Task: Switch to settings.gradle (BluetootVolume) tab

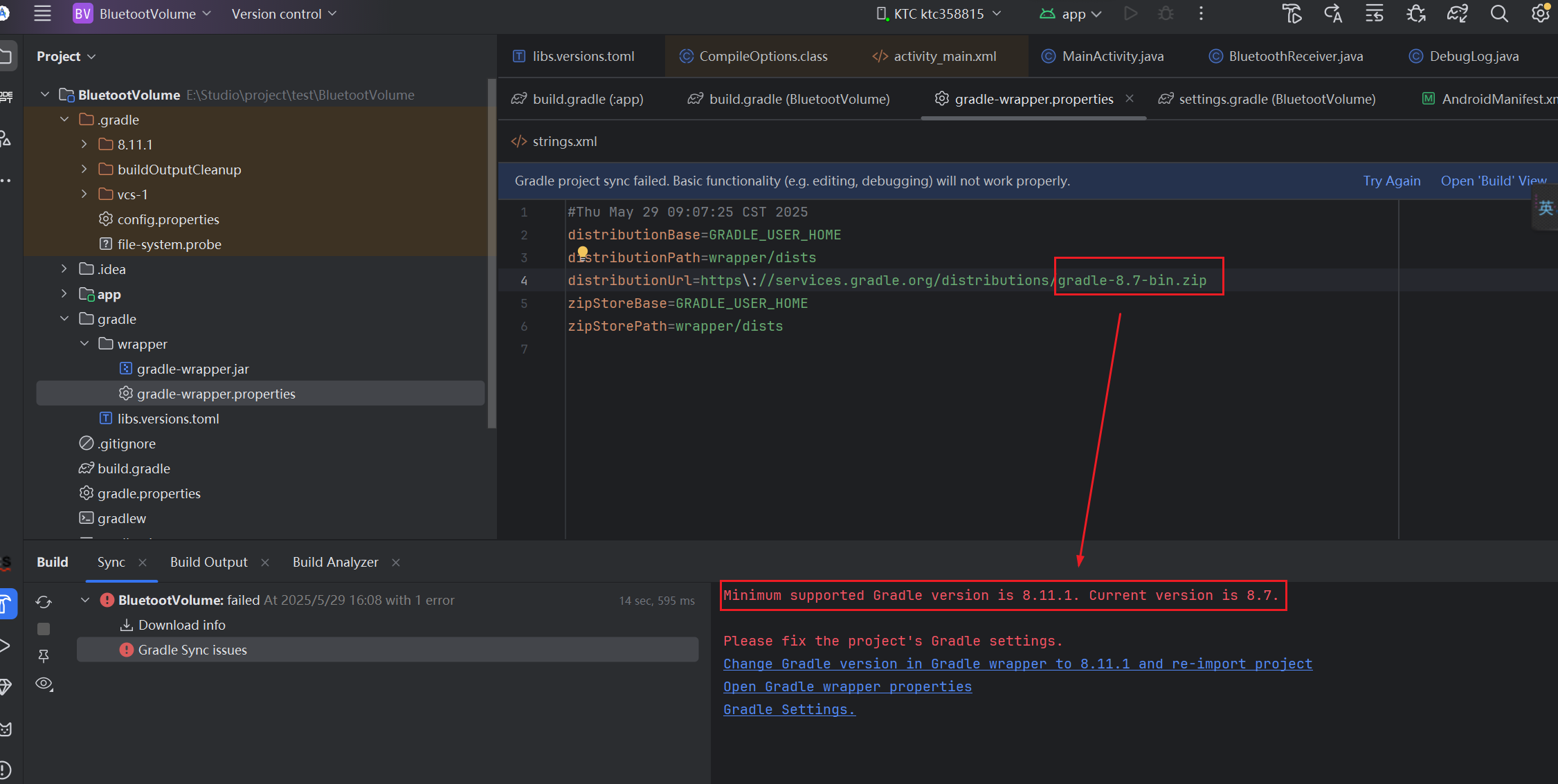Action: click(1267, 99)
